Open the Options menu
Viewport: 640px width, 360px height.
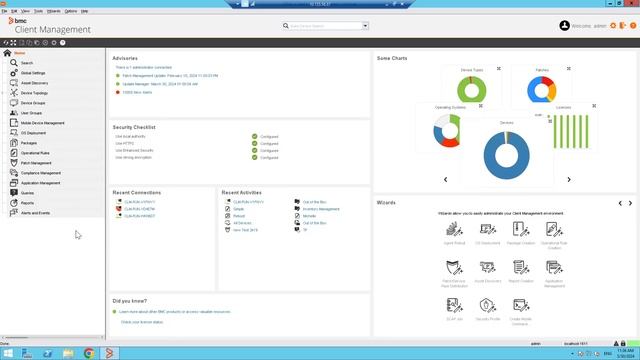pyautogui.click(x=71, y=11)
